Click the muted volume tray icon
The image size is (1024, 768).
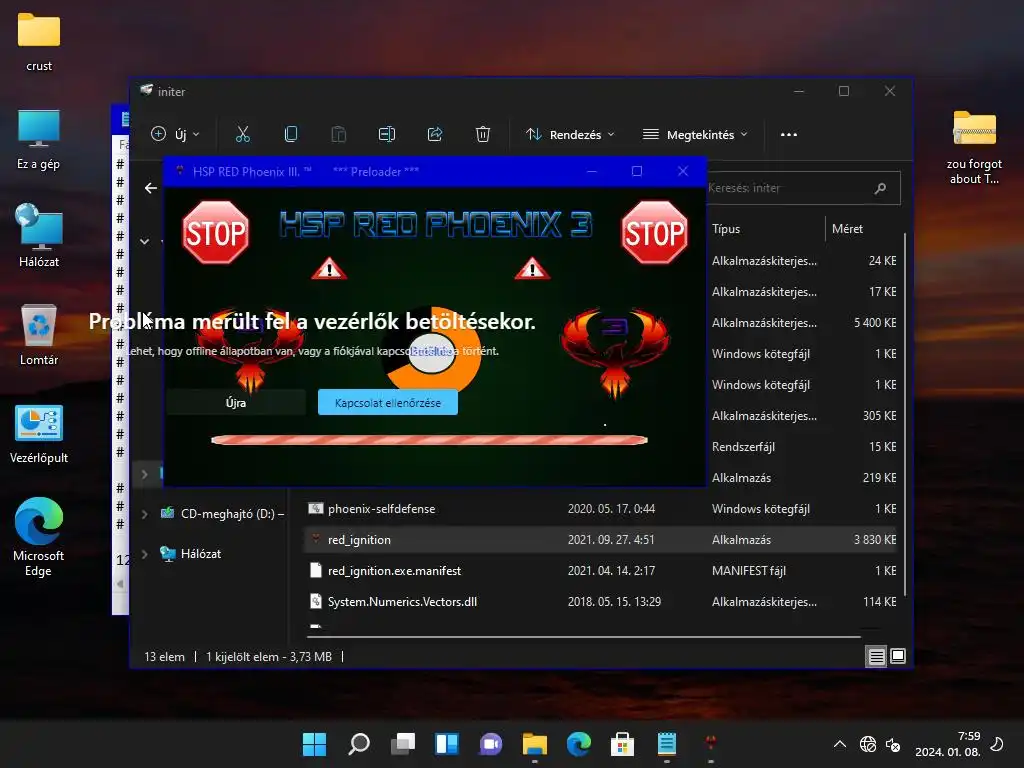tap(893, 744)
